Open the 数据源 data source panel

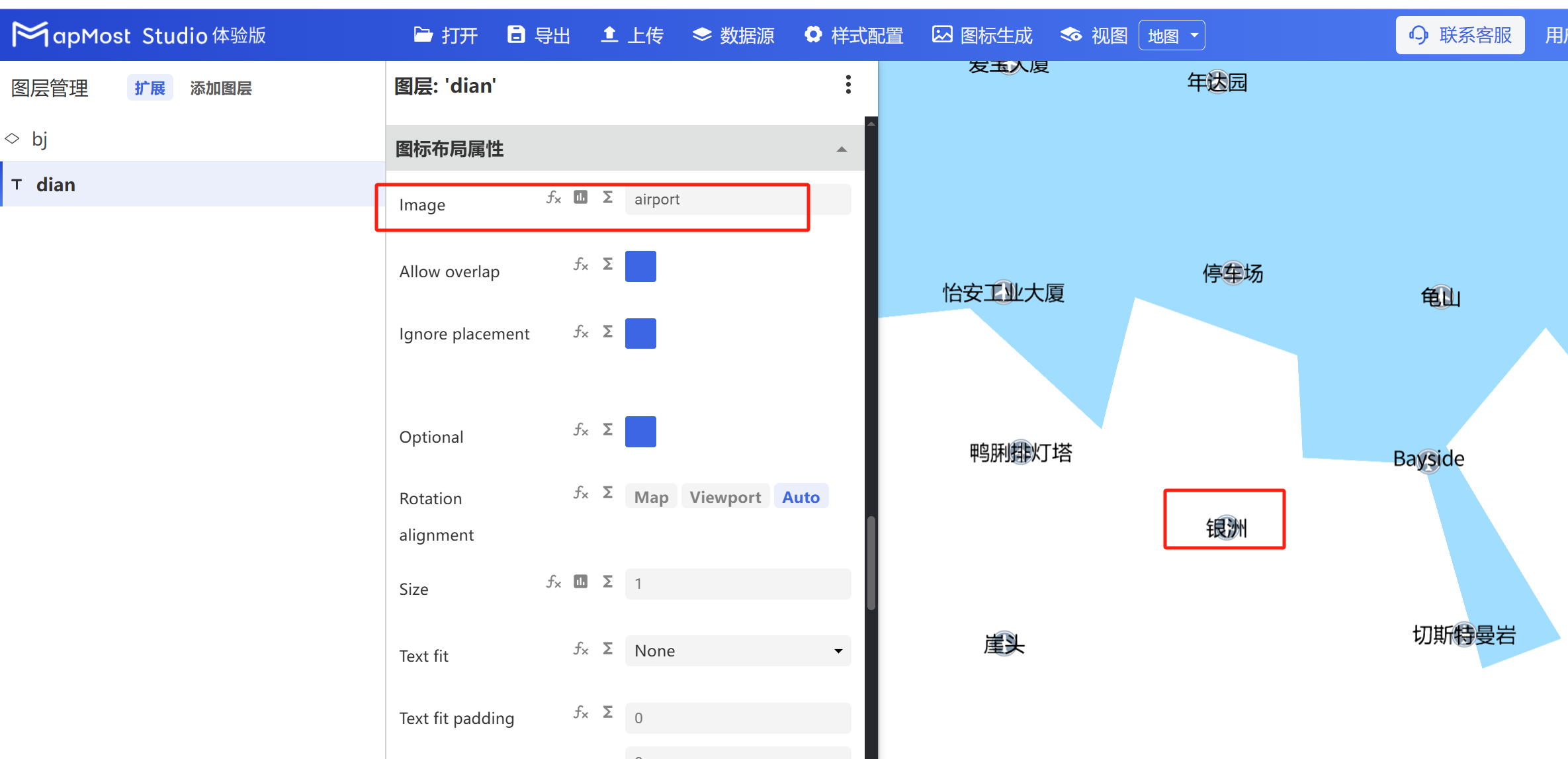(732, 34)
